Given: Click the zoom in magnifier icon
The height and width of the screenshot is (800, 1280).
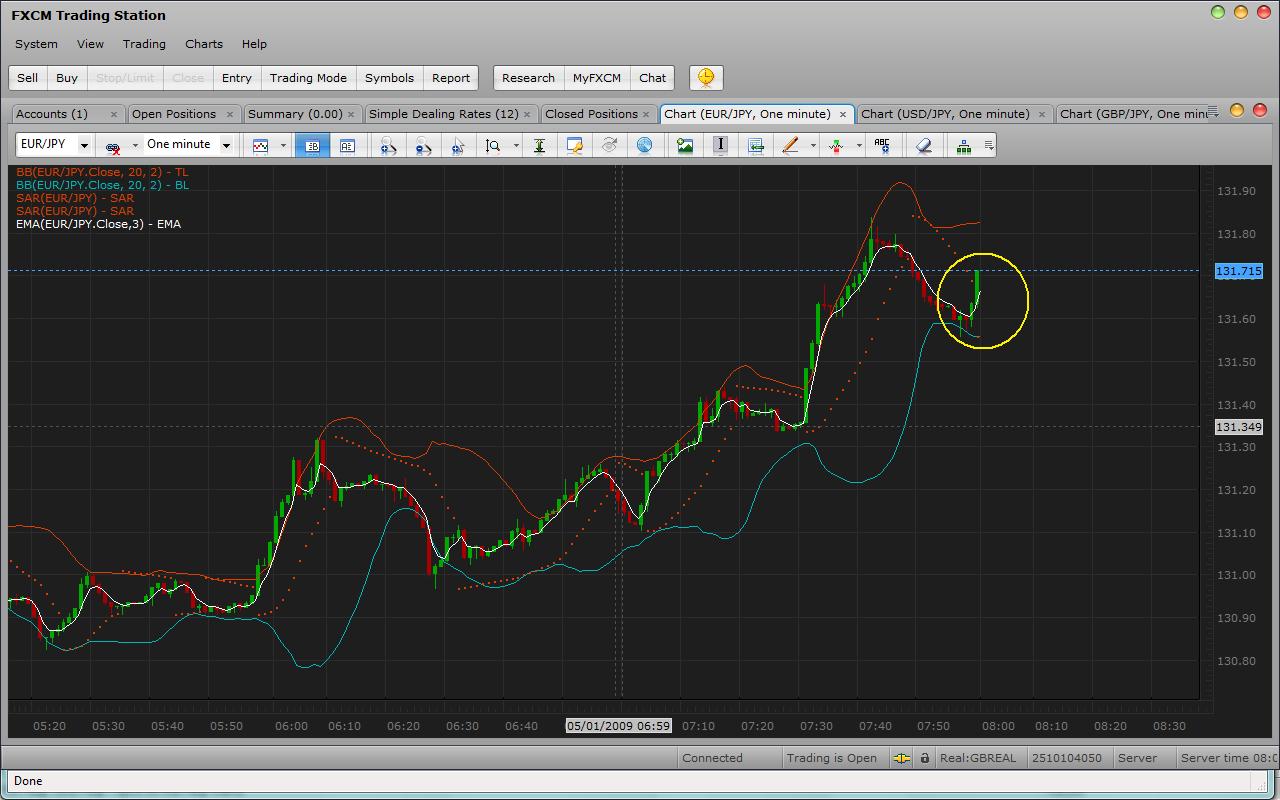Looking at the screenshot, I should (x=389, y=145).
